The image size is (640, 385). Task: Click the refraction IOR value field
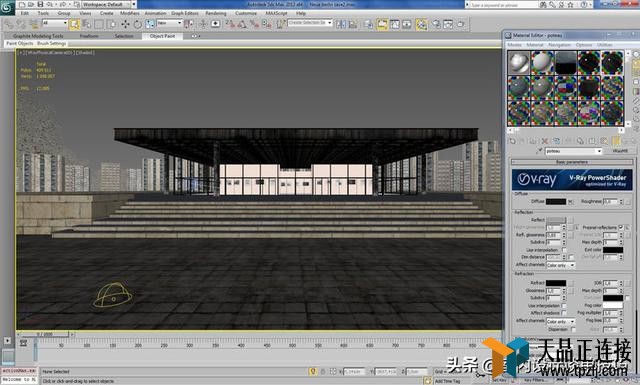pos(611,283)
